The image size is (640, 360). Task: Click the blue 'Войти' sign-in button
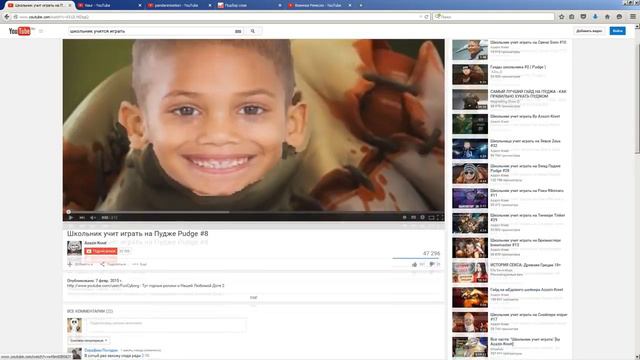[617, 31]
